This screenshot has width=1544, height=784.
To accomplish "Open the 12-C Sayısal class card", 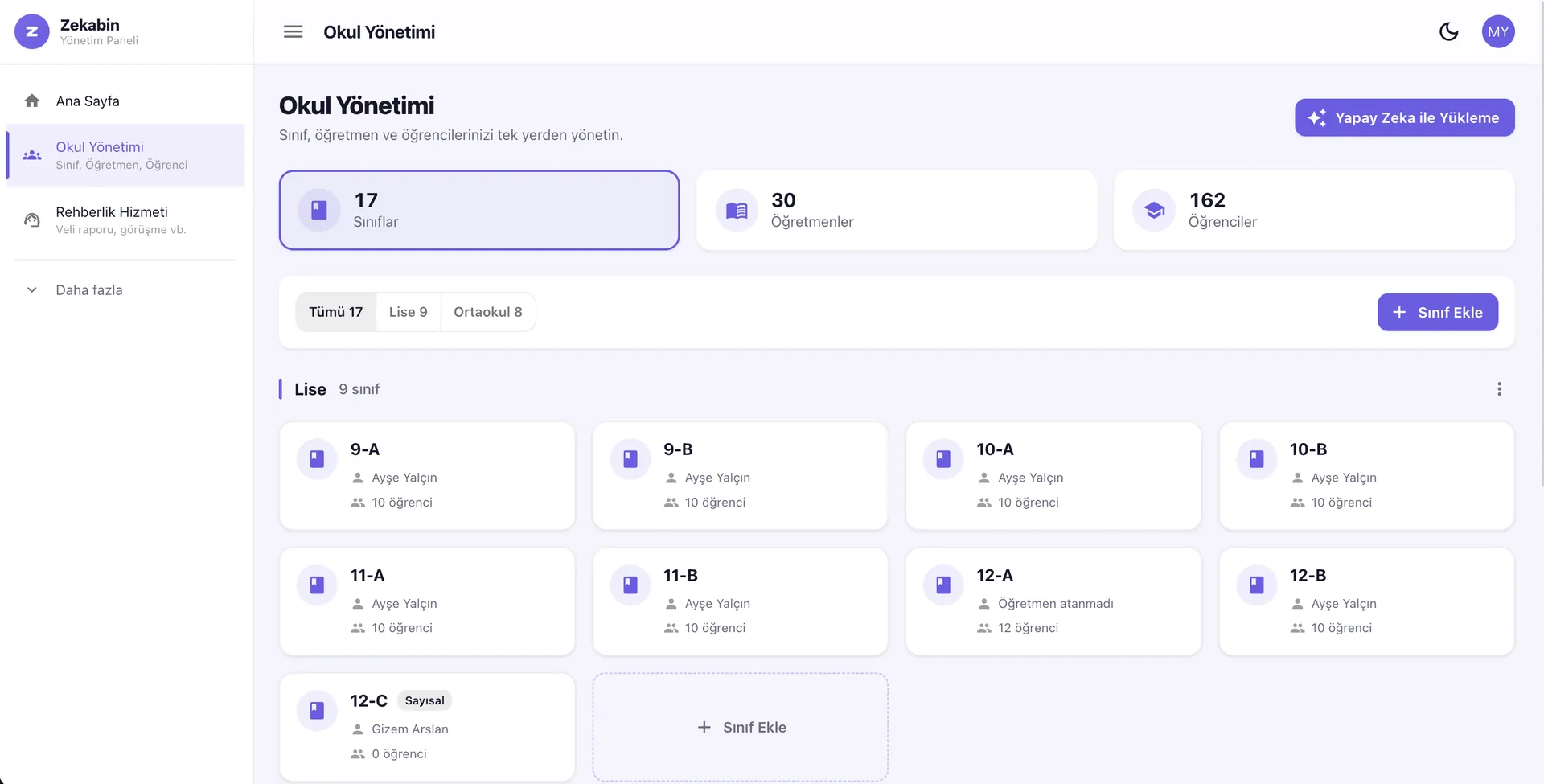I will tap(427, 727).
